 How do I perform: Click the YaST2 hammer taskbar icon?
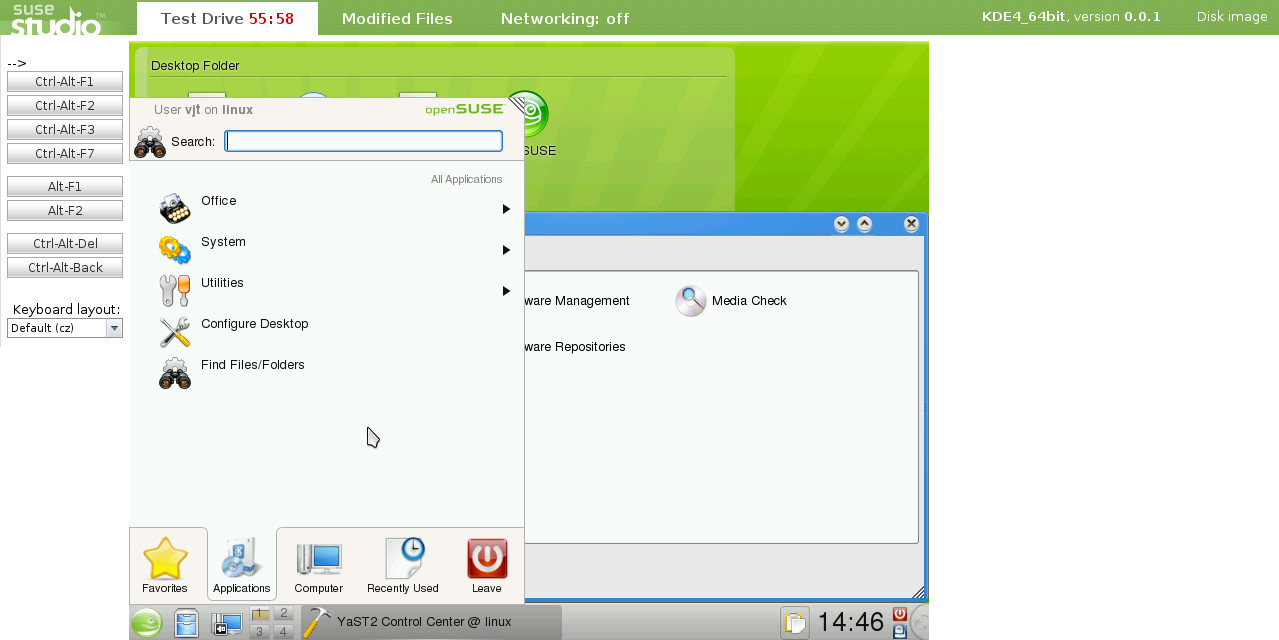(316, 622)
